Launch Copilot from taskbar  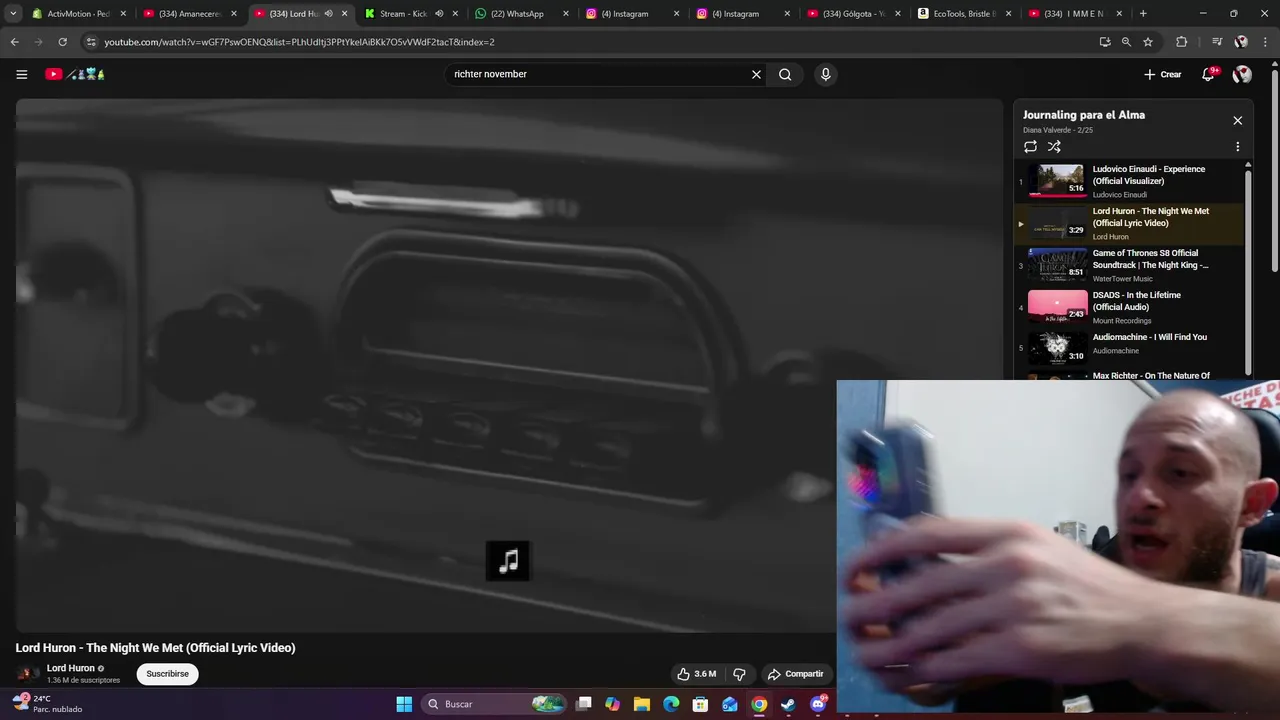click(613, 704)
